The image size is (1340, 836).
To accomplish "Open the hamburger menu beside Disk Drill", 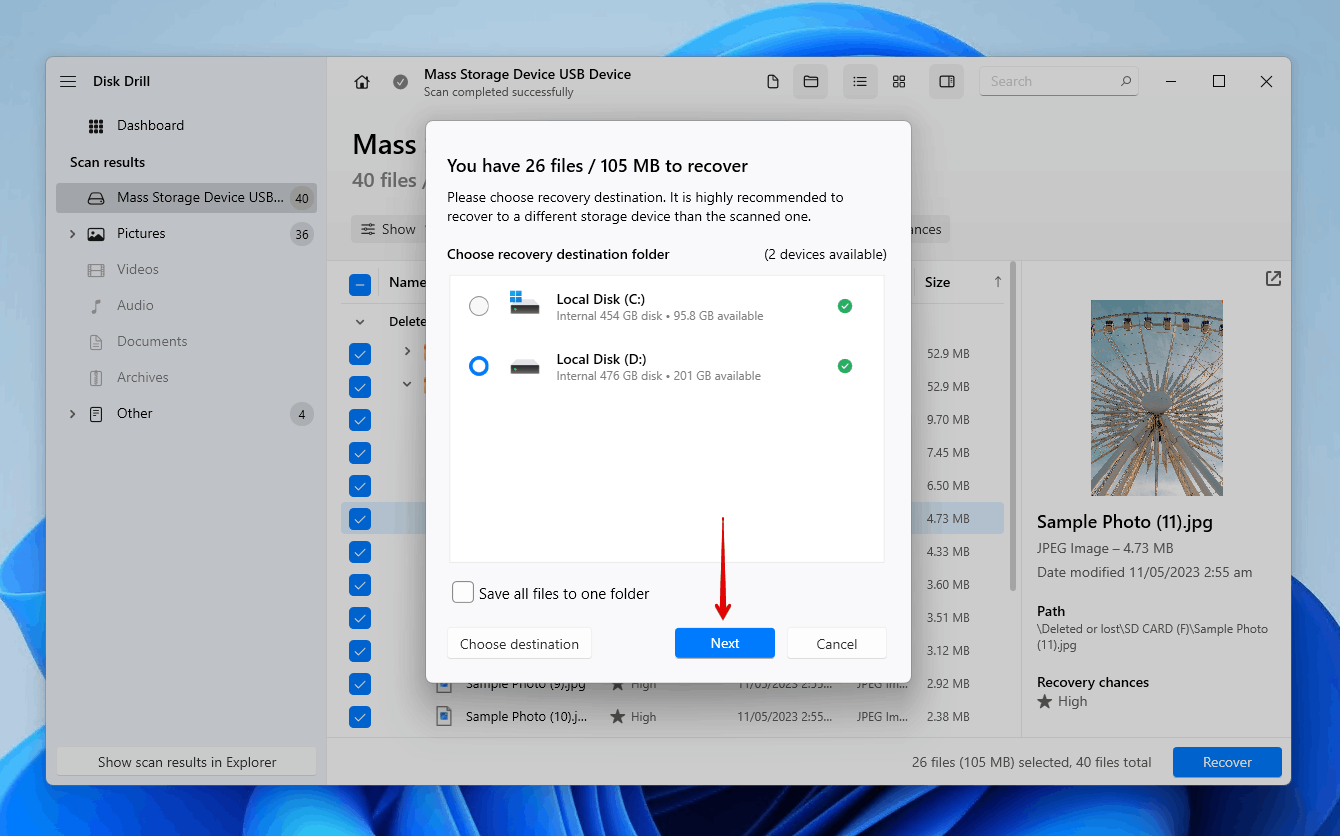I will pos(68,82).
